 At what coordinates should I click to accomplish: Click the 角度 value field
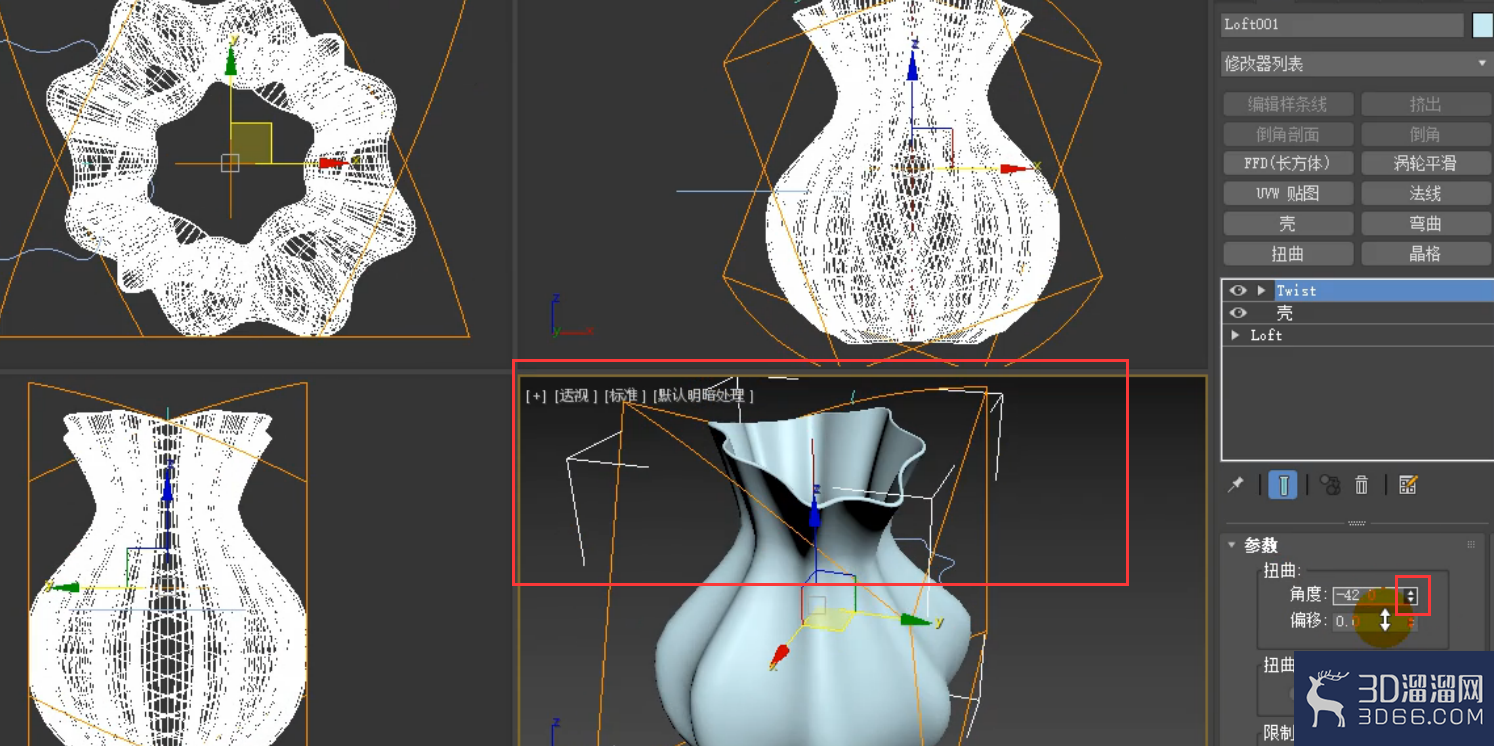pos(1366,596)
